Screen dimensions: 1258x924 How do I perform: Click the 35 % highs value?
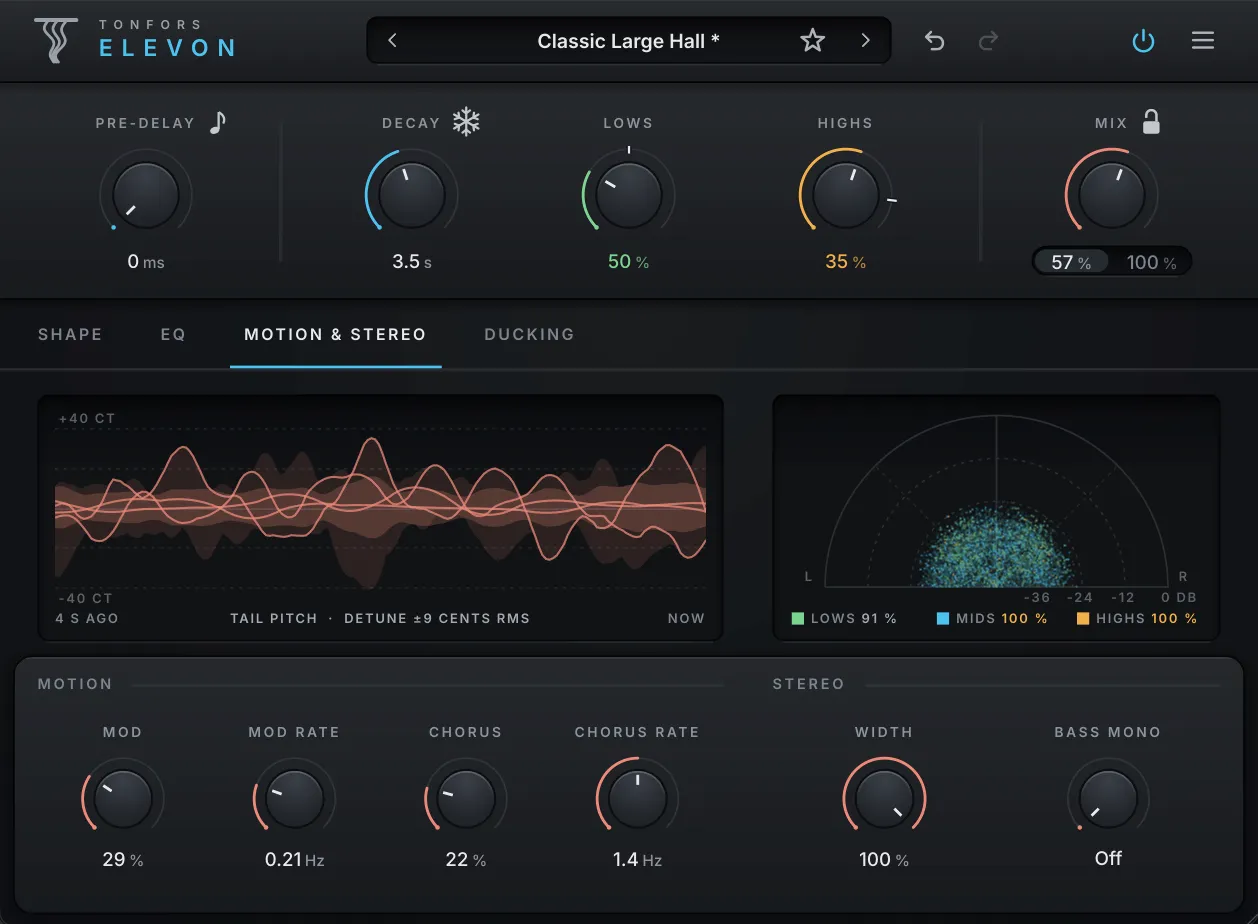coord(845,262)
